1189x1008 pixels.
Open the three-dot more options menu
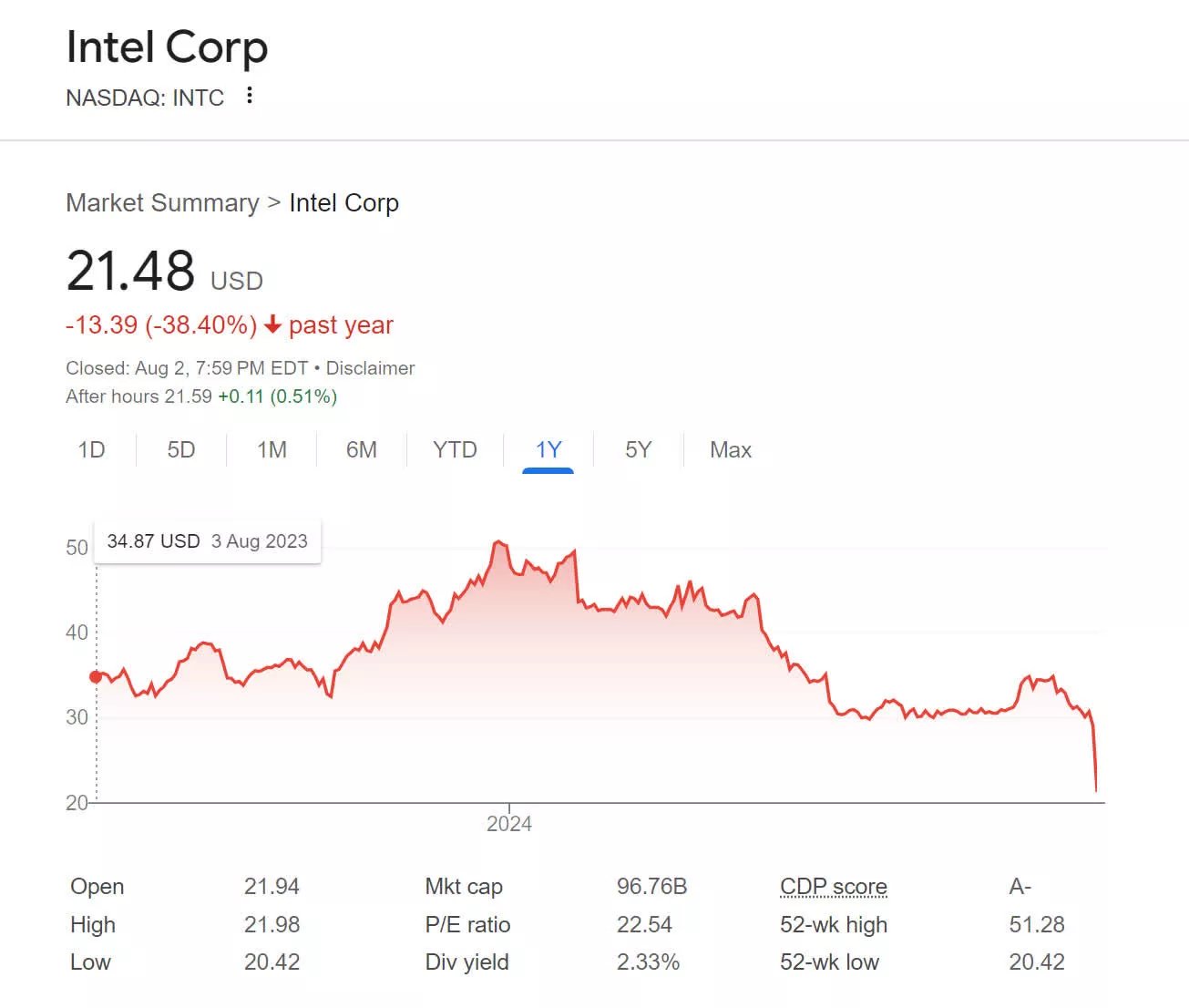coord(250,96)
